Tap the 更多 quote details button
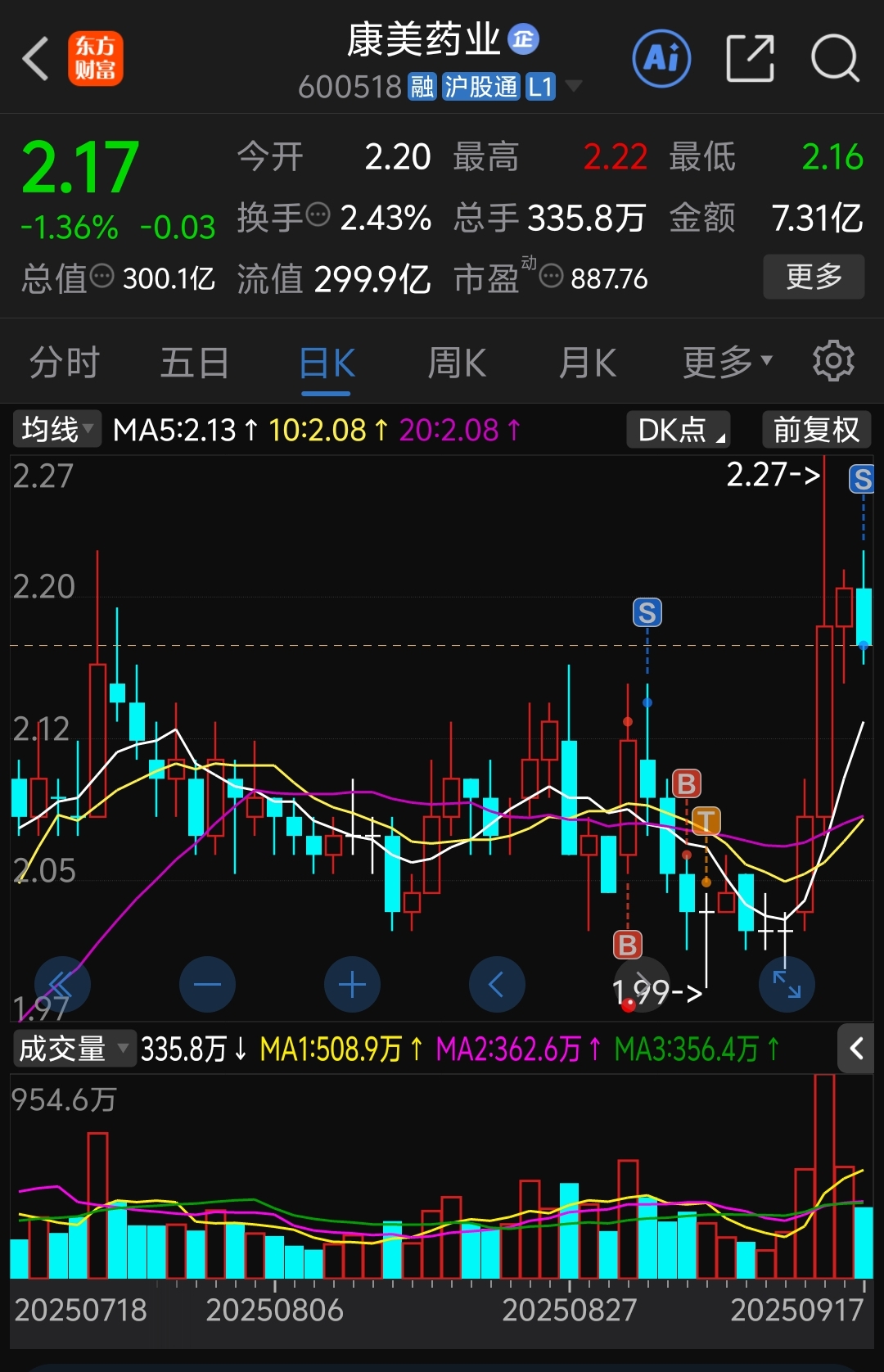884x1372 pixels. point(814,277)
